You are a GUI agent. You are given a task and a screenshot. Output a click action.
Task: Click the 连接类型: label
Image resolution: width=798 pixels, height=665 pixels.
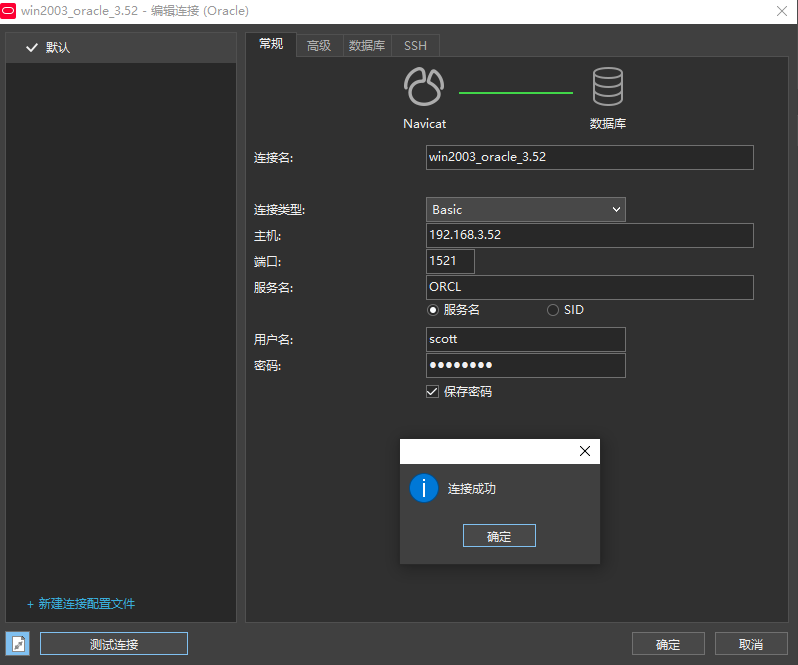pos(279,210)
